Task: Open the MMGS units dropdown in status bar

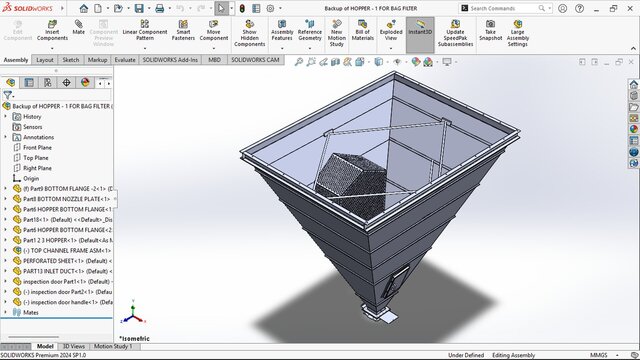Action: coord(617,355)
